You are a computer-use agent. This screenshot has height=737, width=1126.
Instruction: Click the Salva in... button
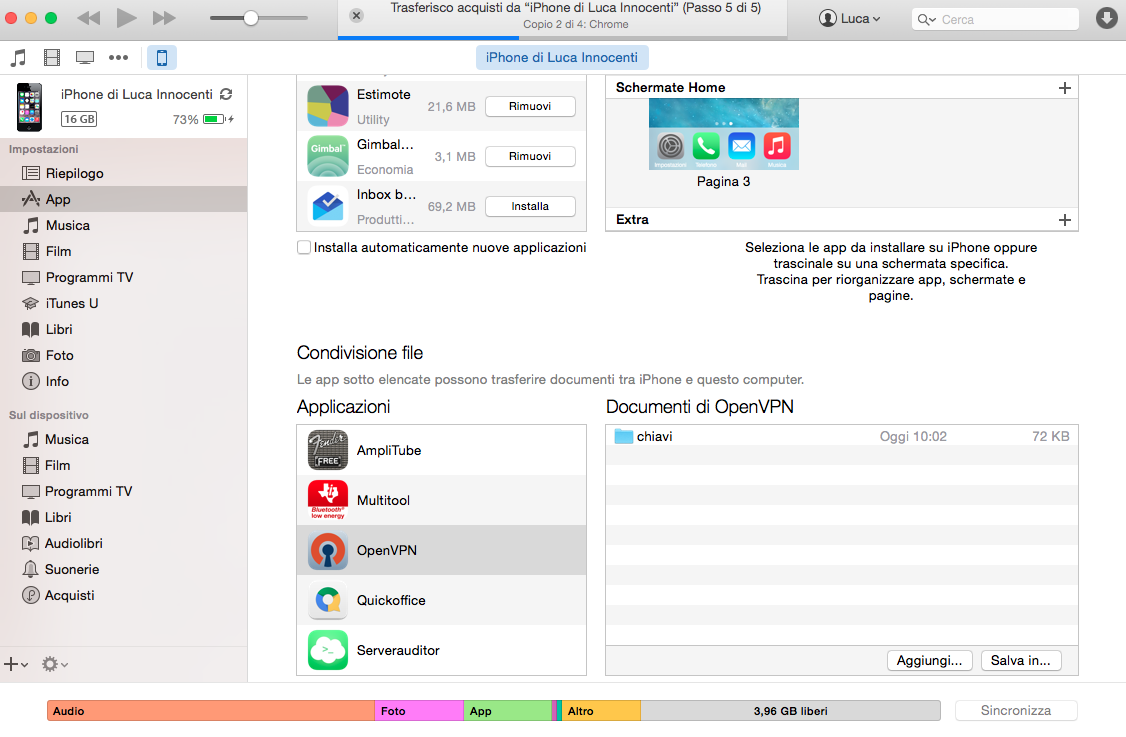[1020, 660]
